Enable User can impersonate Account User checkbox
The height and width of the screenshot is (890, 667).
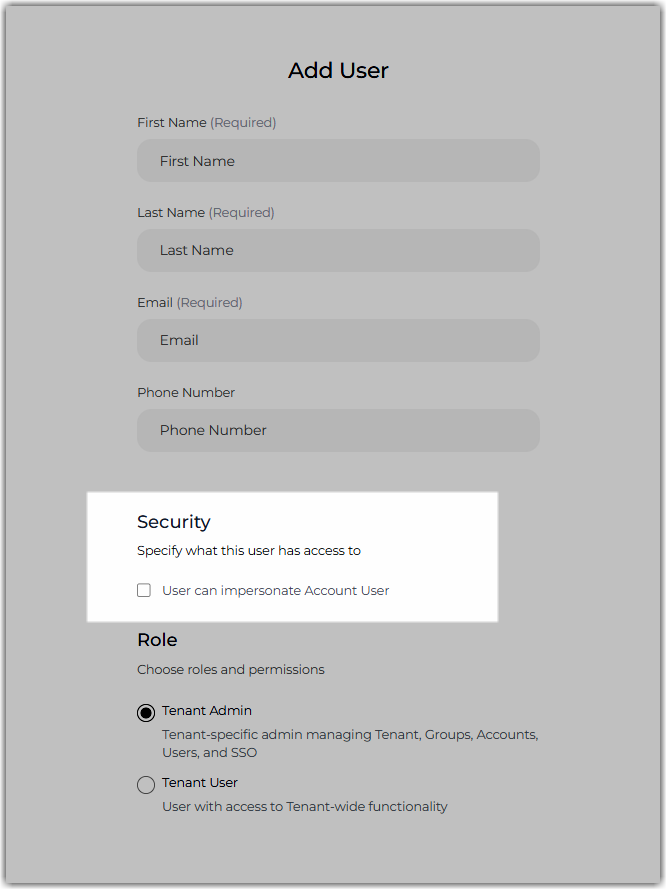(144, 590)
